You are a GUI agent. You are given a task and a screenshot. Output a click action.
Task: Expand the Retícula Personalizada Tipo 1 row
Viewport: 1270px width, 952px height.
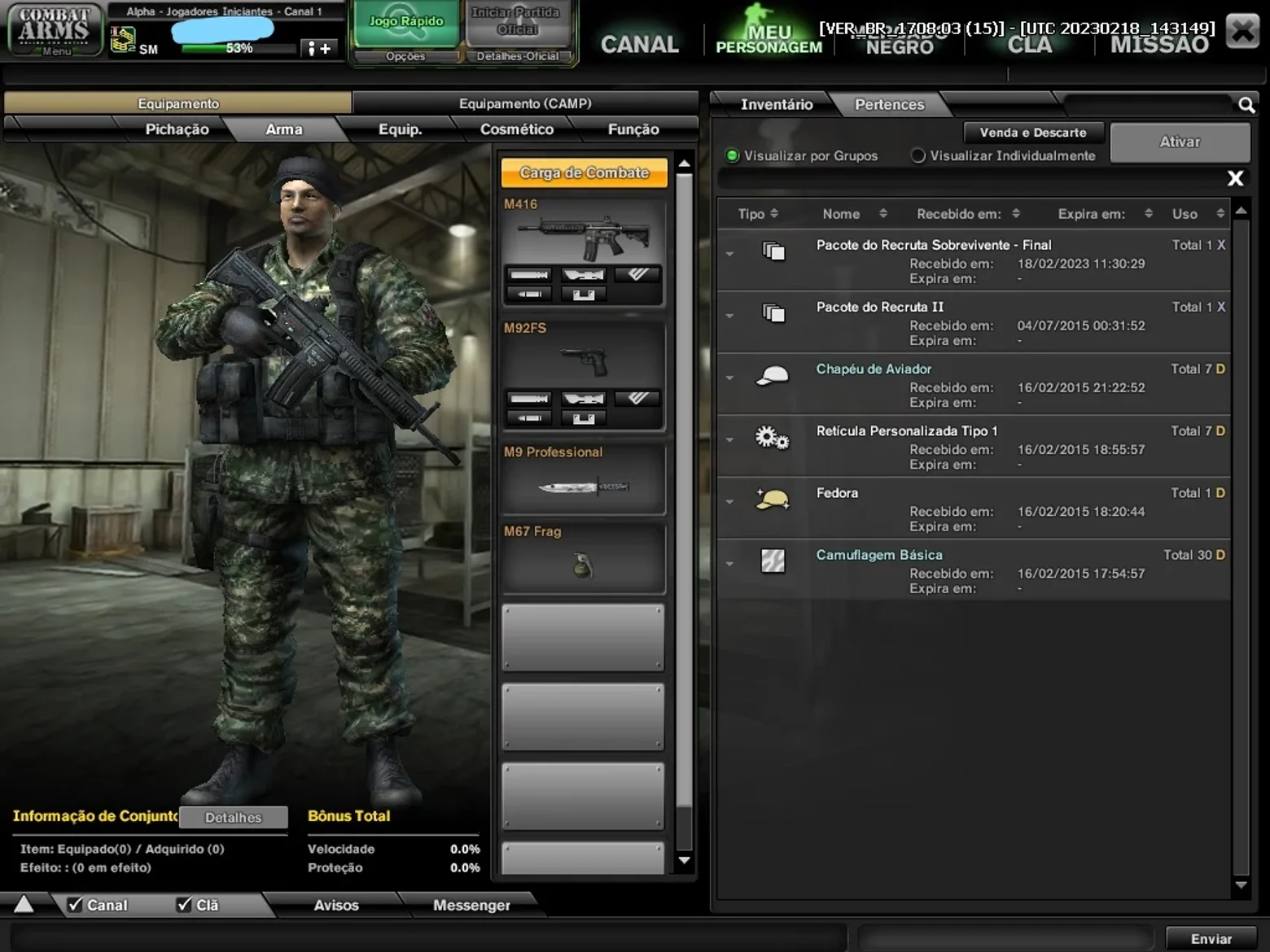pyautogui.click(x=729, y=439)
